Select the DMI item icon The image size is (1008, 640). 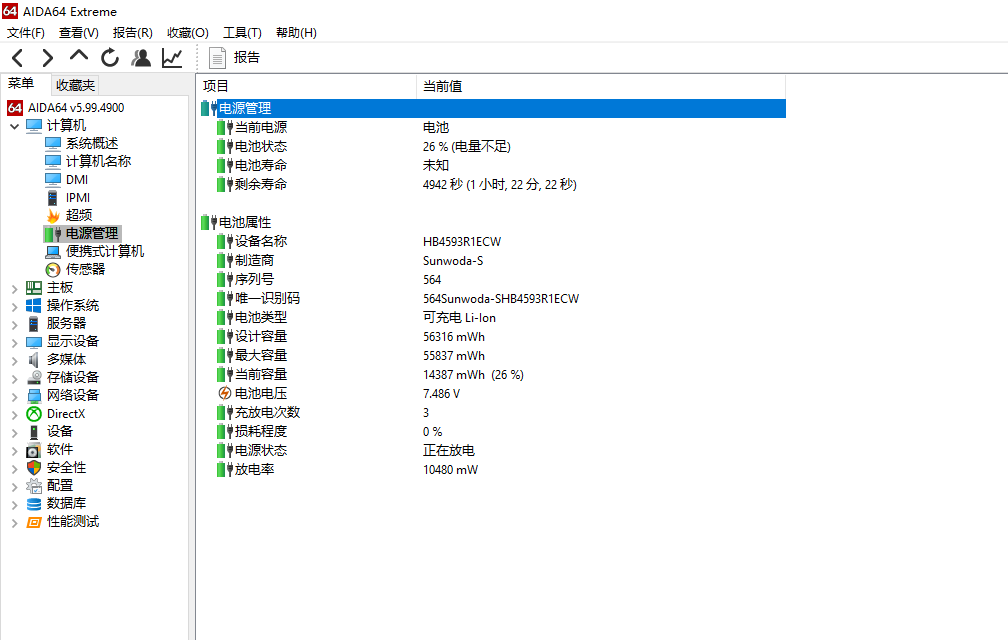click(53, 179)
